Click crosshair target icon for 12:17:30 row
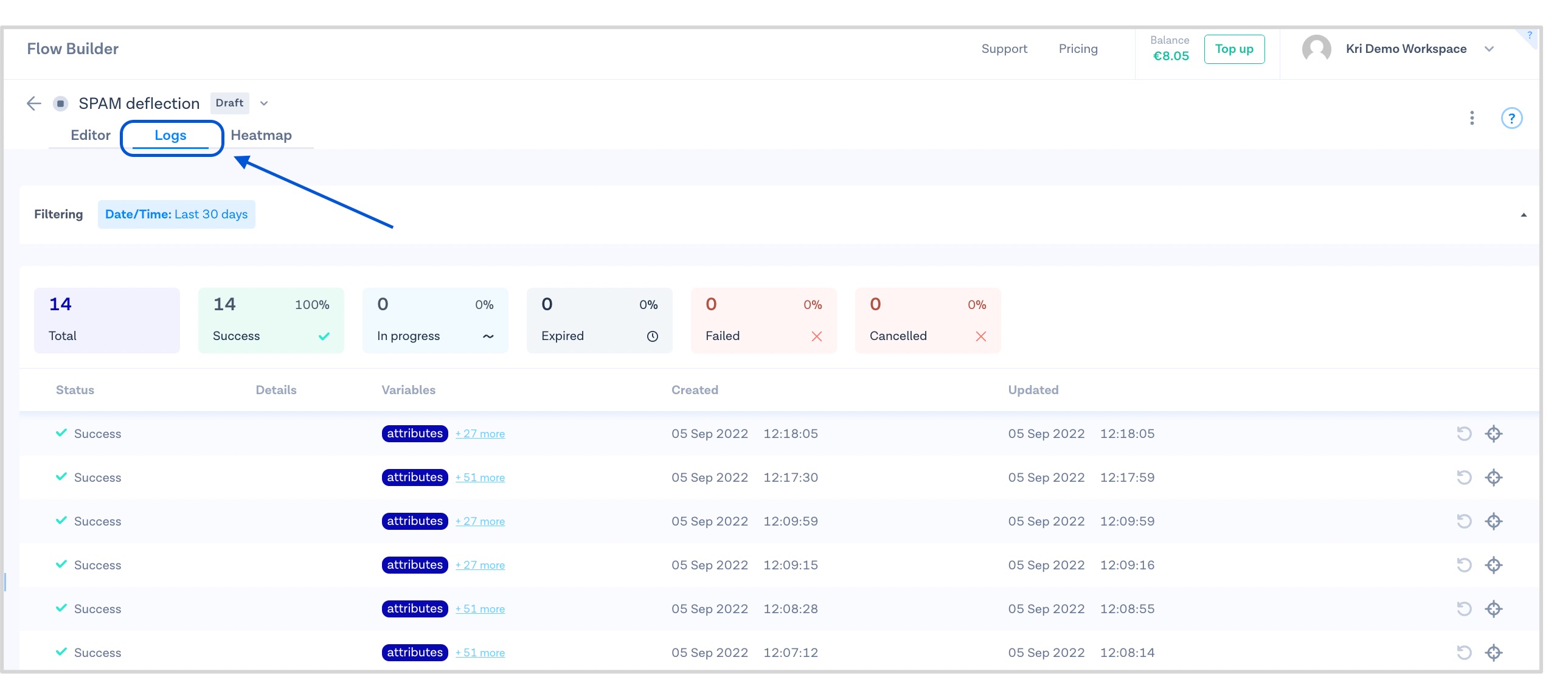 coord(1494,478)
